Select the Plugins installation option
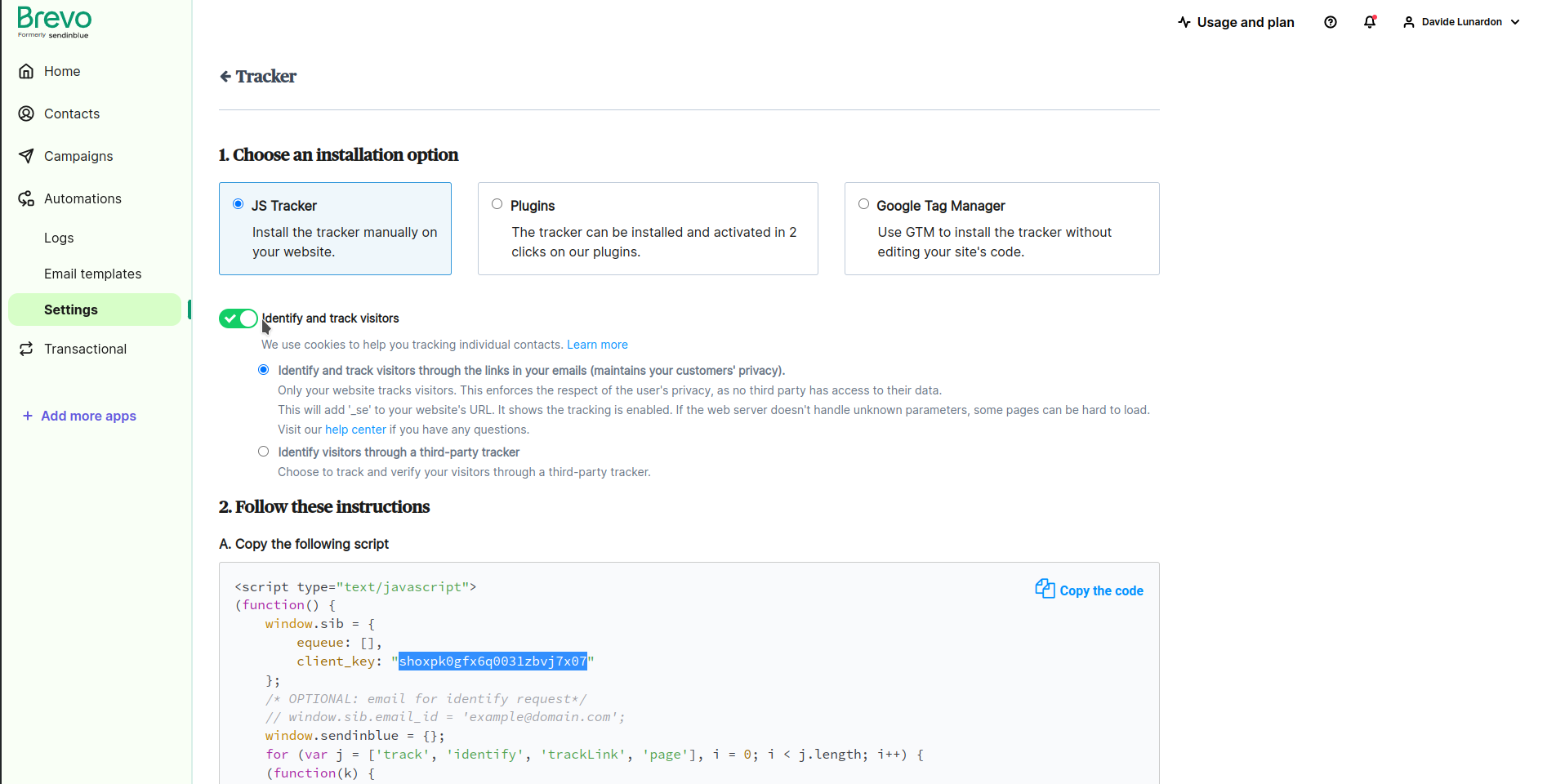Image resolution: width=1556 pixels, height=784 pixels. point(497,203)
